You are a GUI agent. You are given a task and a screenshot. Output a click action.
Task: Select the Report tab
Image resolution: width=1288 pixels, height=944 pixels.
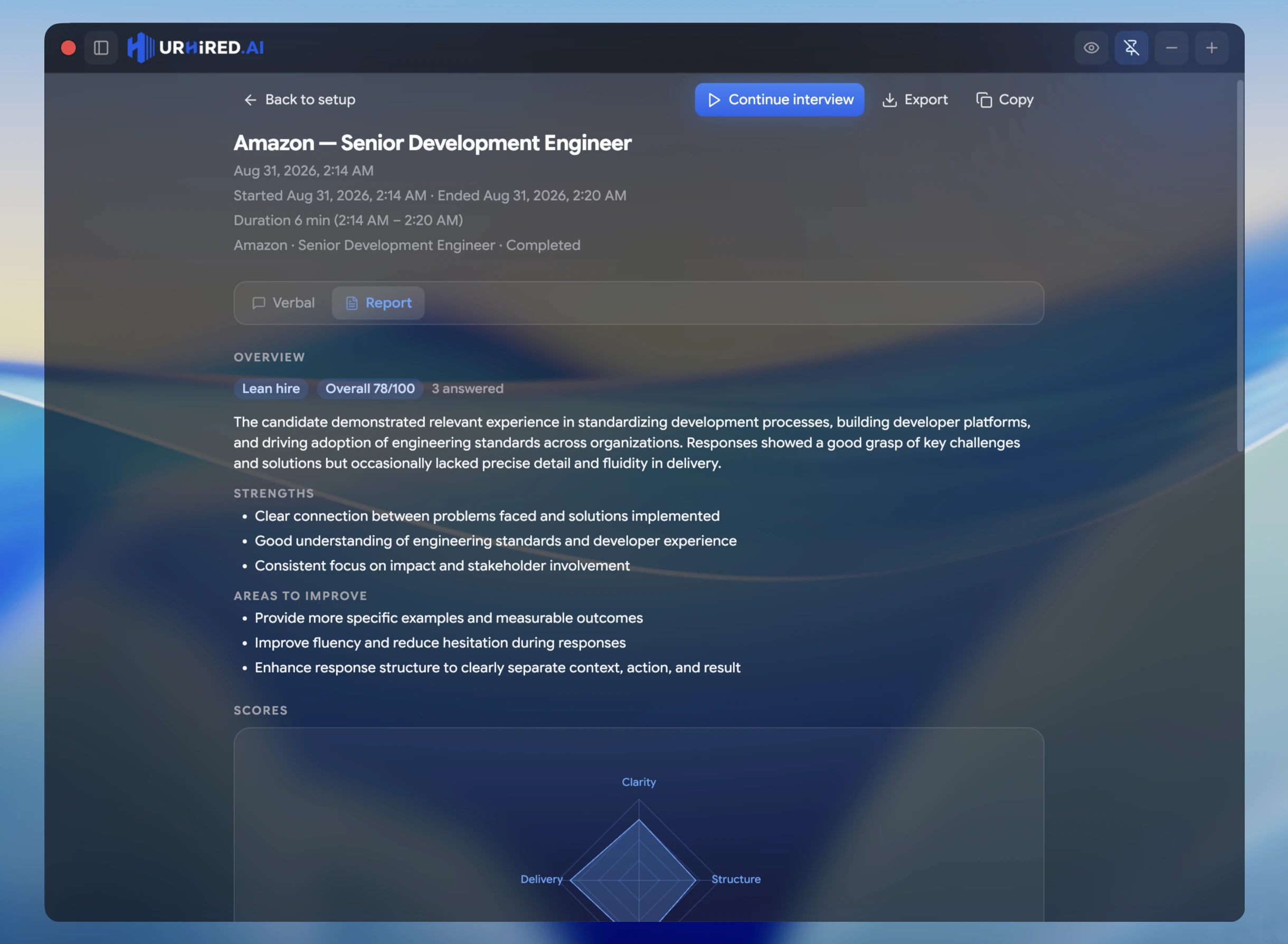tap(378, 303)
